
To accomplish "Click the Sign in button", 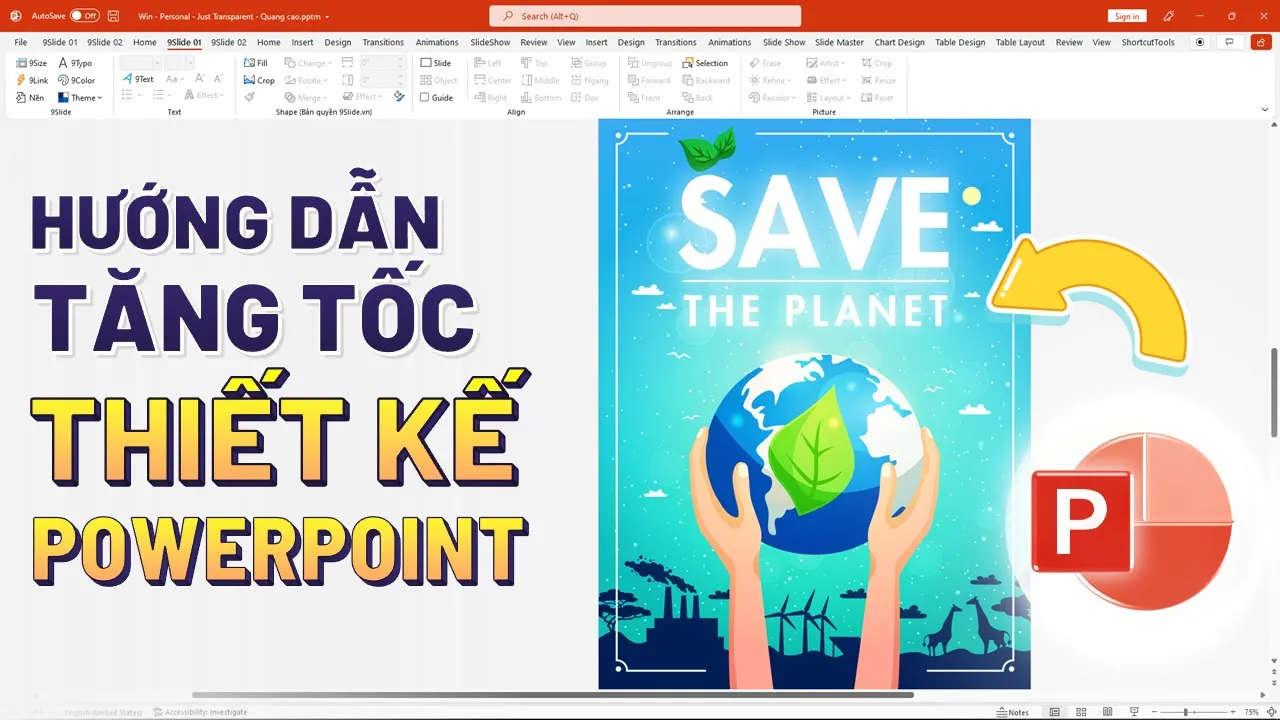I will [x=1127, y=16].
